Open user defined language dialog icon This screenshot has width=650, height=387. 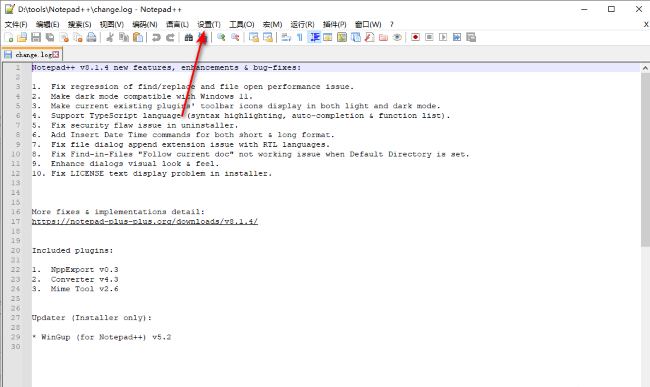click(x=328, y=38)
